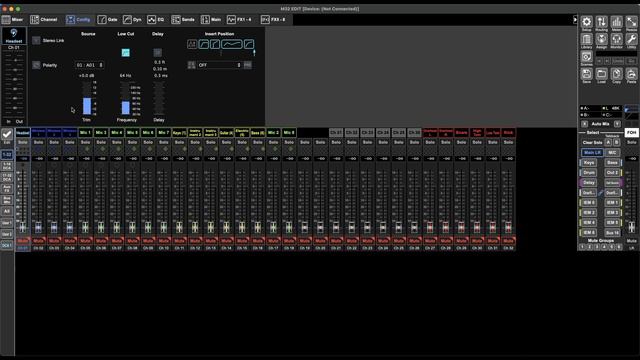The image size is (640, 360).
Task: Click the first block in Insert Position
Action: click(192, 44)
